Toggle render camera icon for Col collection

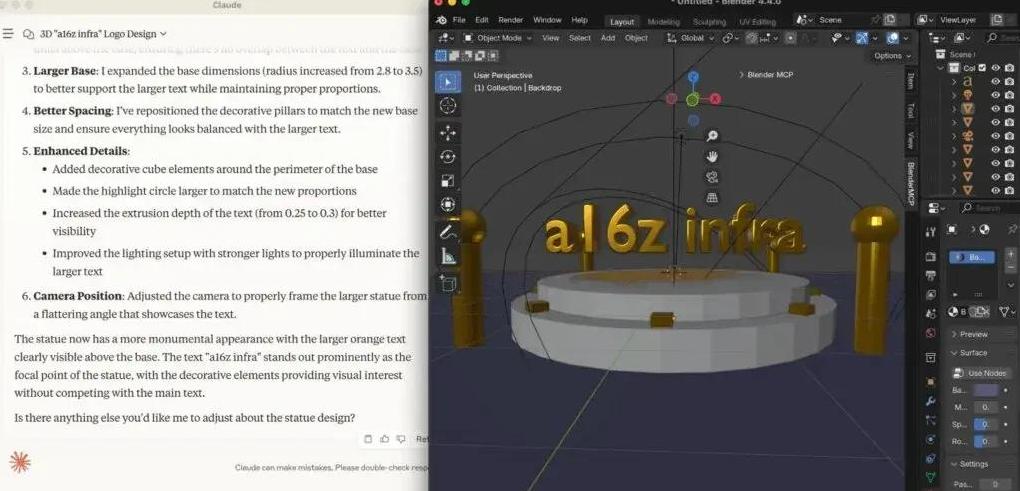1009,68
